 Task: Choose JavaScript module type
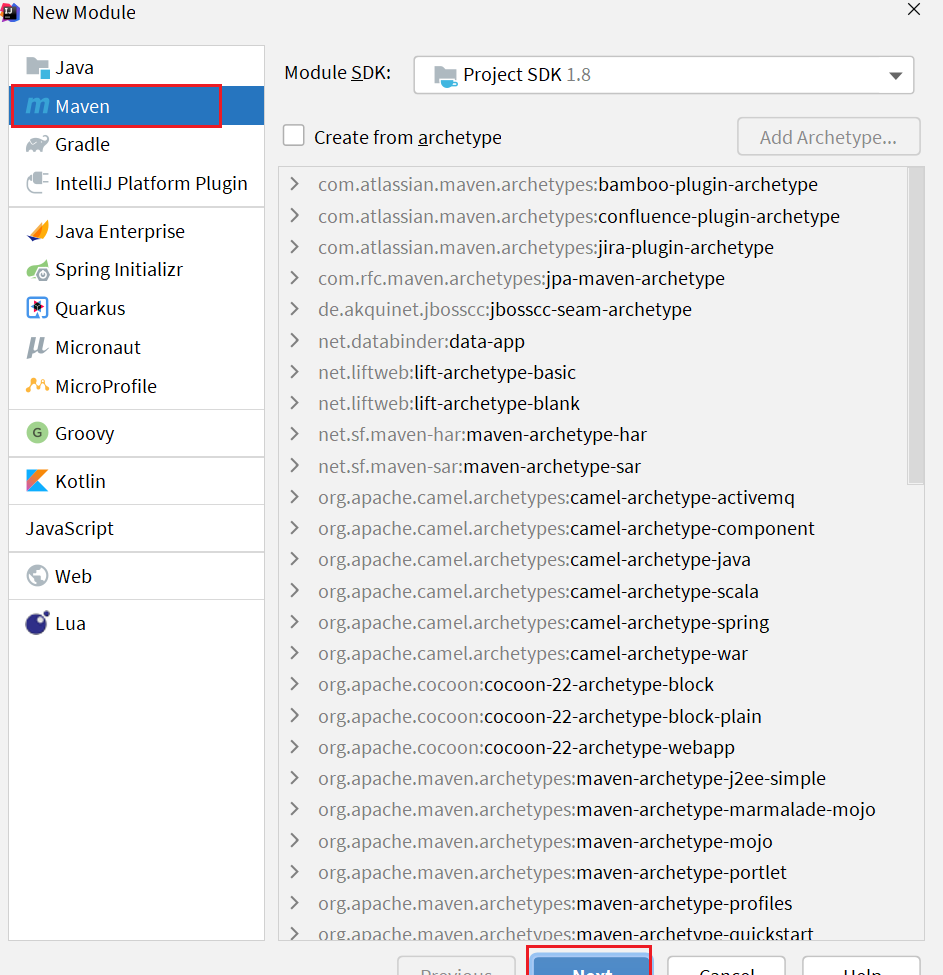(x=137, y=529)
